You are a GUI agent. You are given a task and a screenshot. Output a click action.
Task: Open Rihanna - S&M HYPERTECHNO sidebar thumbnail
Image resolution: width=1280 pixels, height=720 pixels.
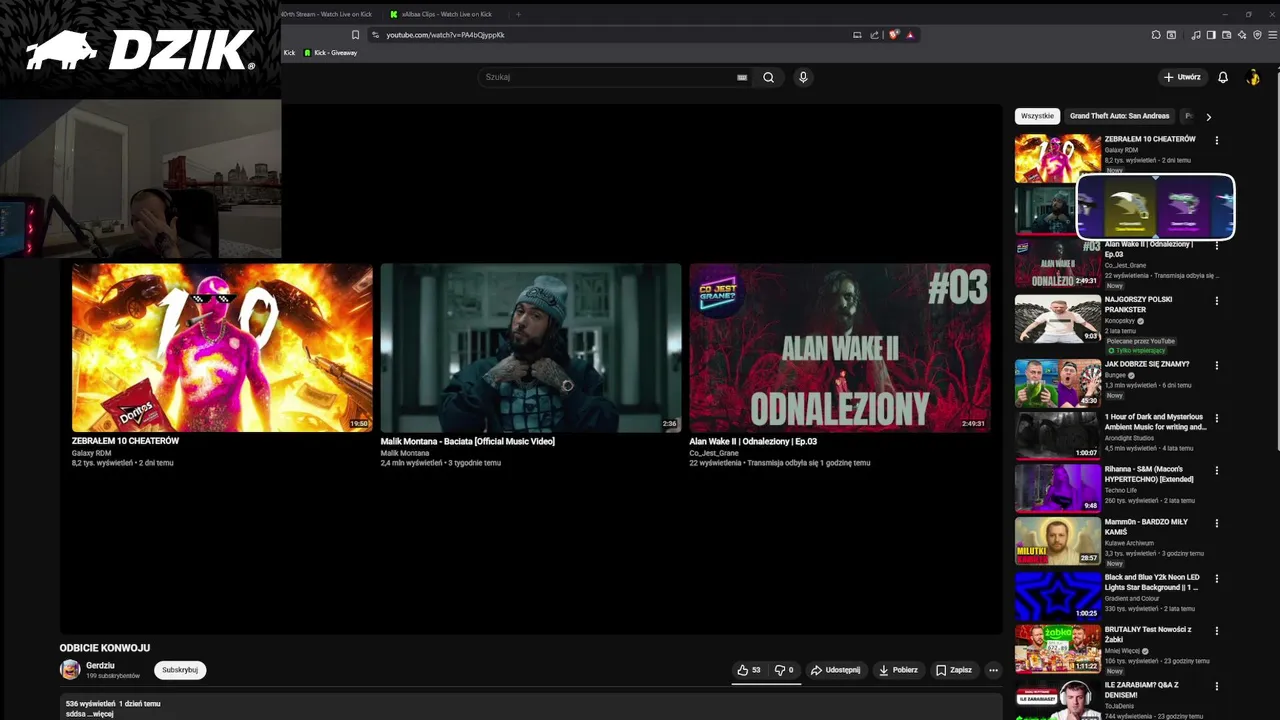click(x=1058, y=488)
